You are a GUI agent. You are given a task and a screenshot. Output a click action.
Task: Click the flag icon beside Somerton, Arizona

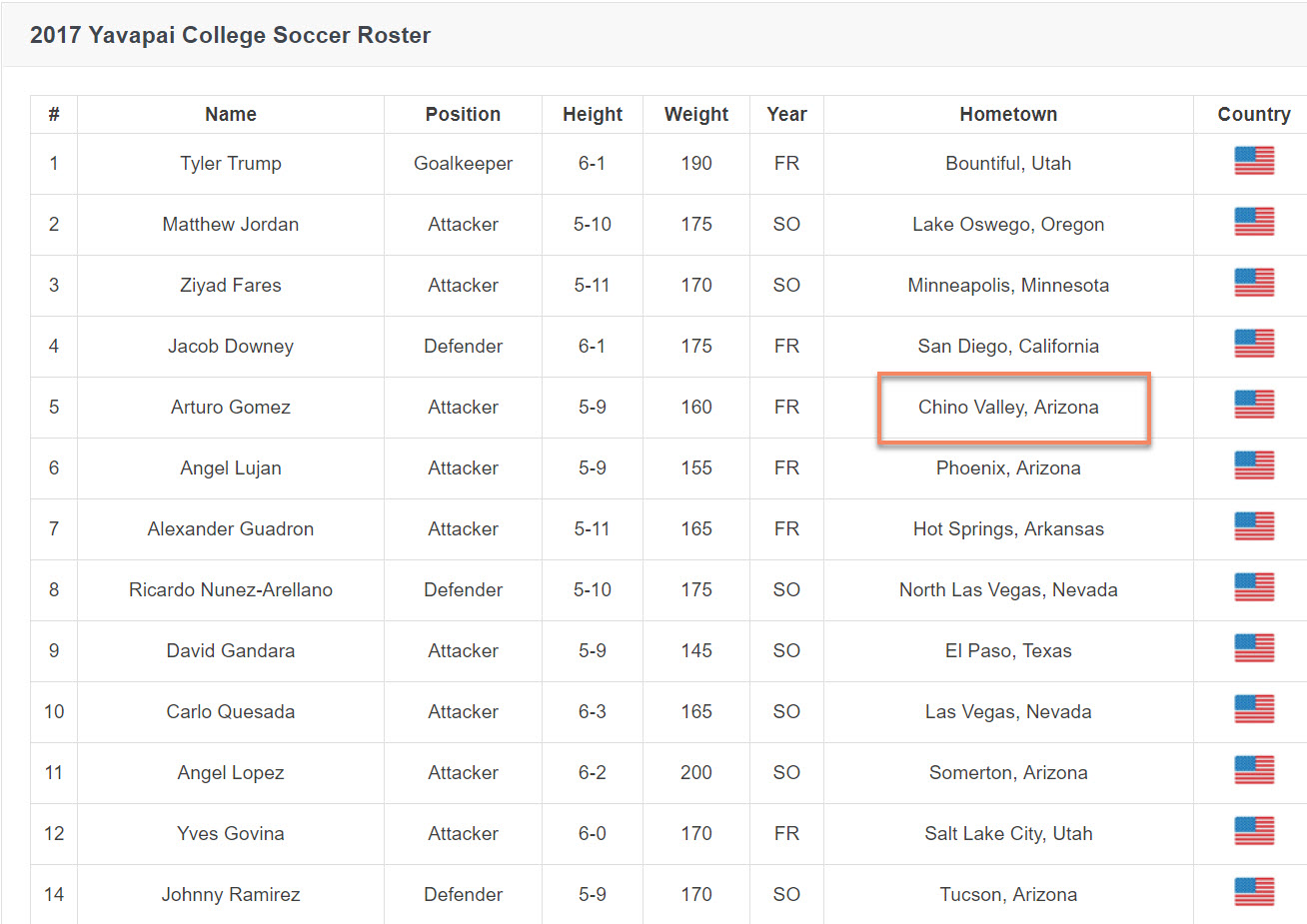[x=1254, y=770]
